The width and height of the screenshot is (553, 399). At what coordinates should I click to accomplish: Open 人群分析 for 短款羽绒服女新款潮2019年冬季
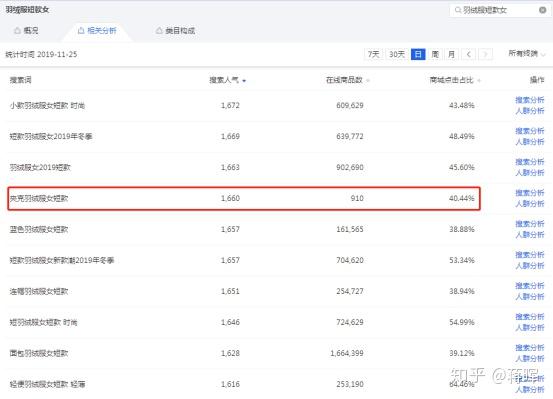tap(529, 266)
